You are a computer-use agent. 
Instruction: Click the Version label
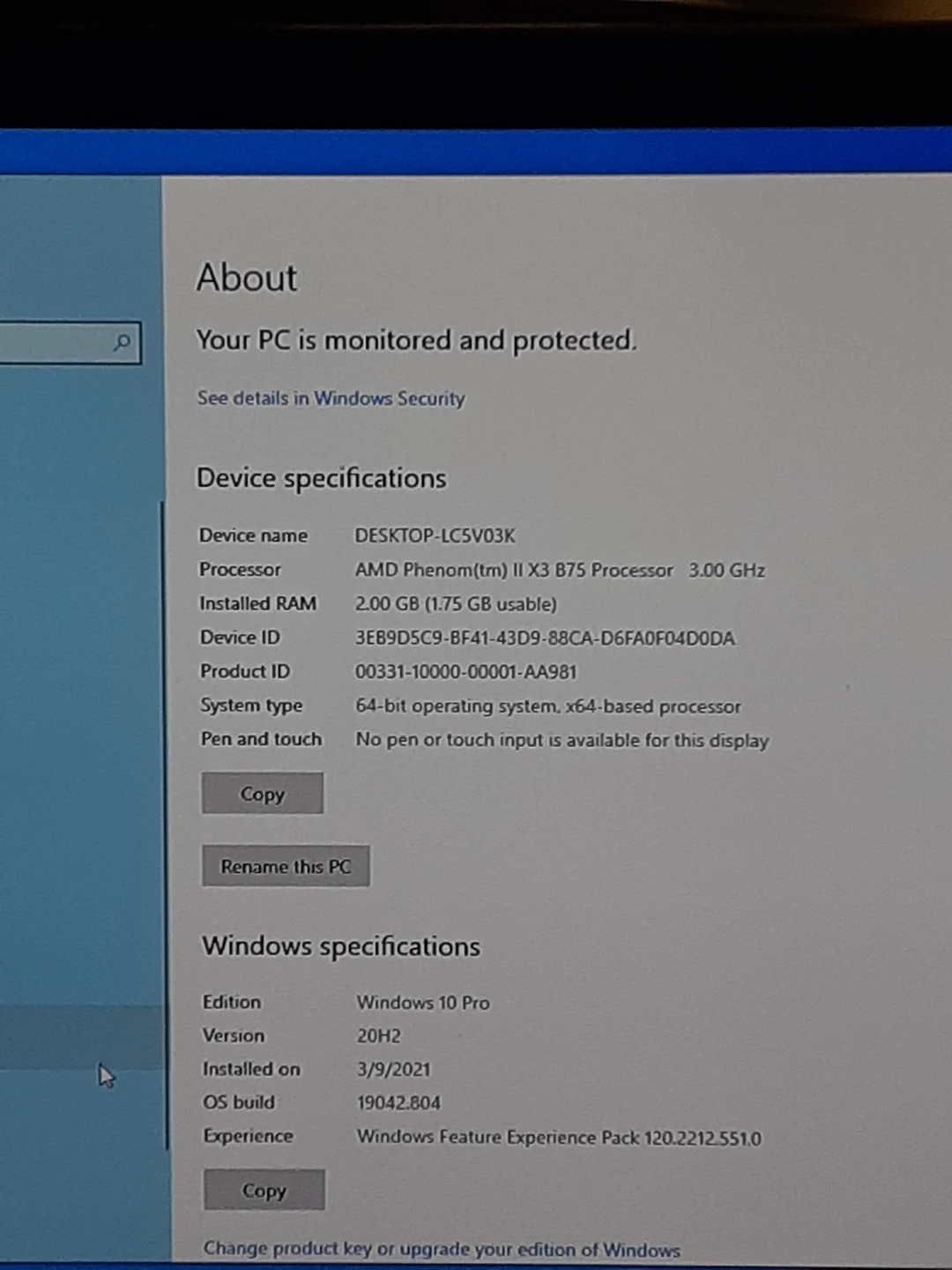point(234,1035)
